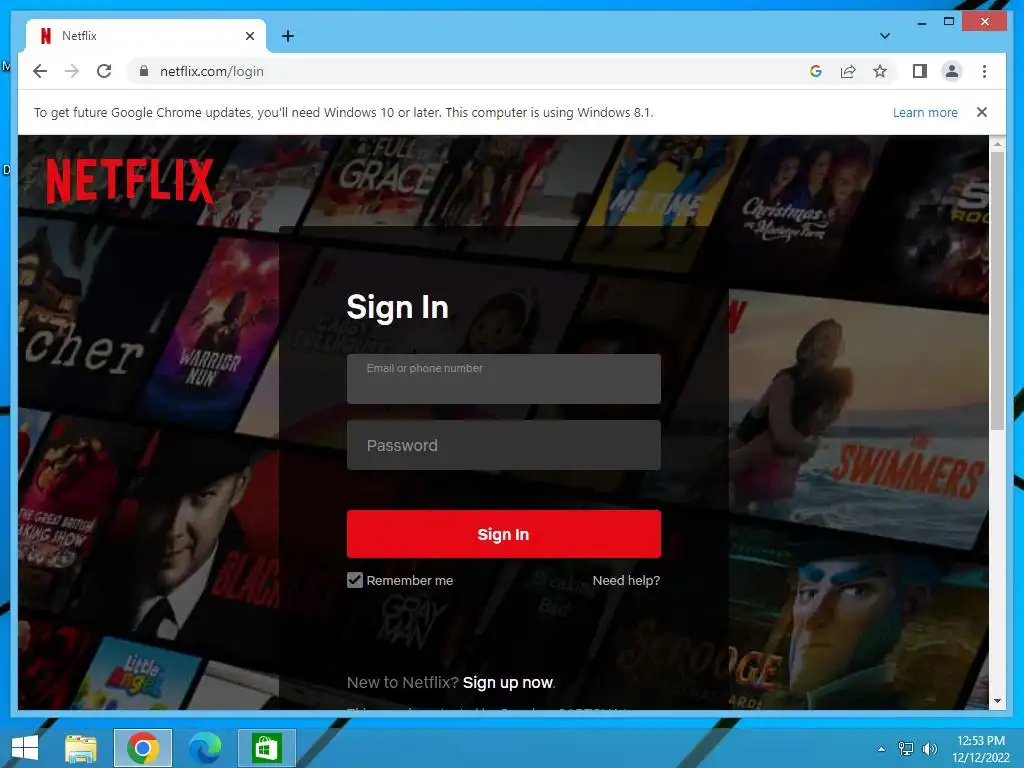Share this page using the share icon
The height and width of the screenshot is (768, 1024).
coord(848,71)
